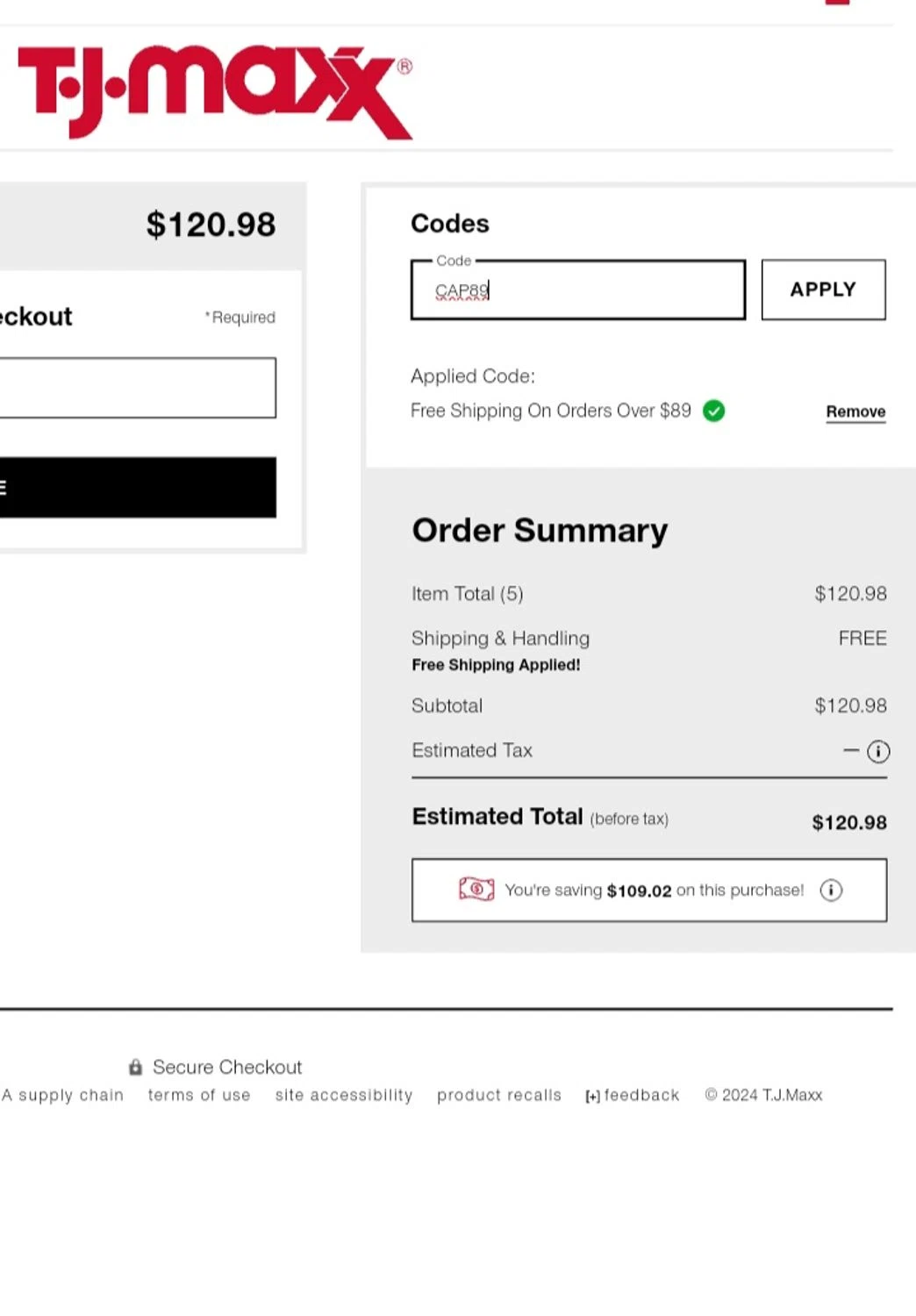The height and width of the screenshot is (1316, 916).
Task: Click the cash icon in savings banner
Action: [476, 890]
